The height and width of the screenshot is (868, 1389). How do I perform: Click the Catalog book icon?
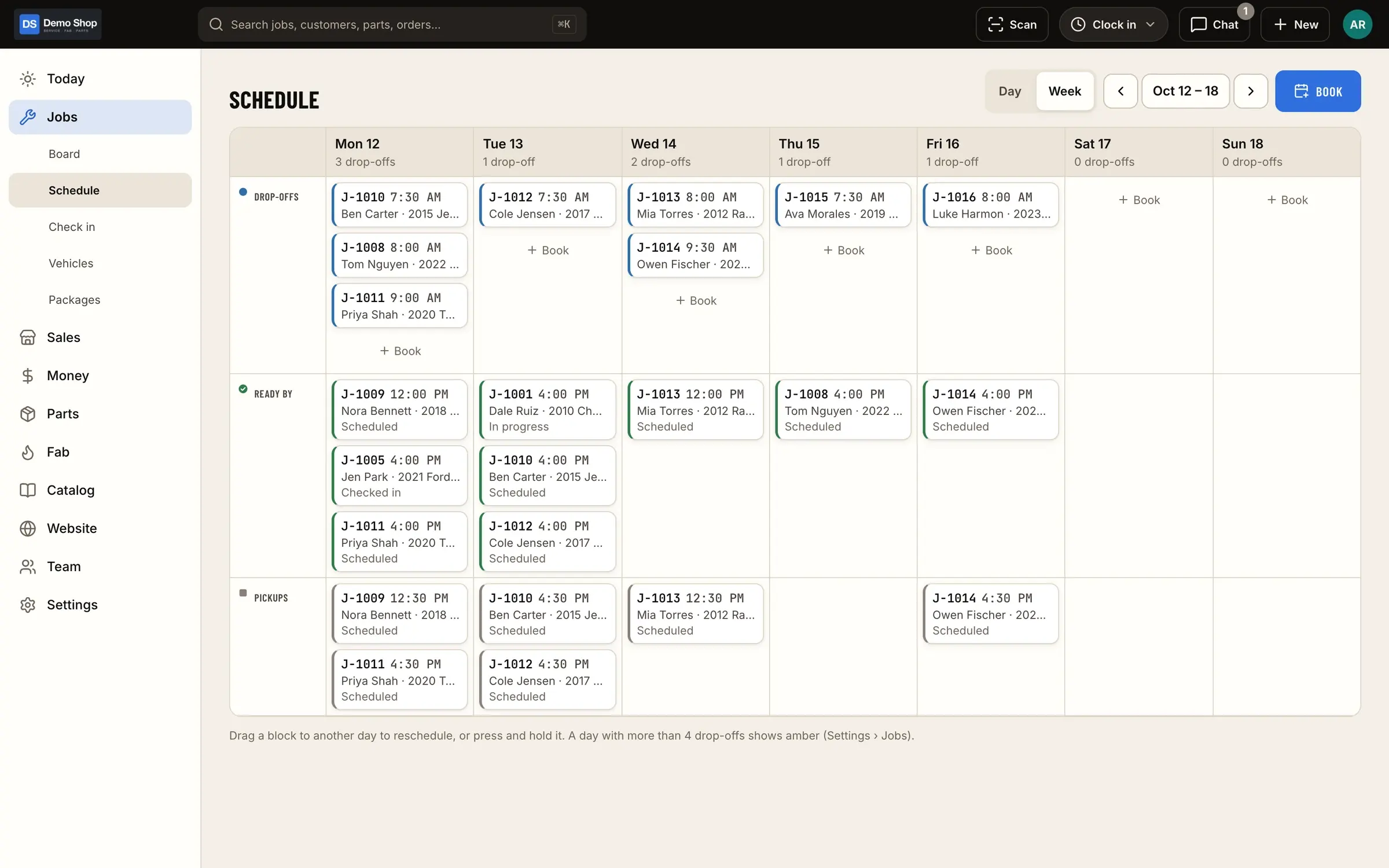[x=28, y=490]
